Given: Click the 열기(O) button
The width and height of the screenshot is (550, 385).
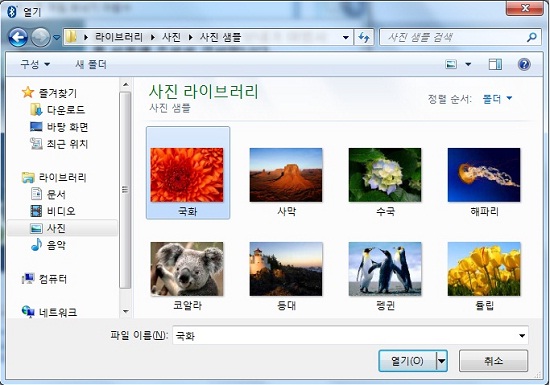Looking at the screenshot, I should coord(407,360).
